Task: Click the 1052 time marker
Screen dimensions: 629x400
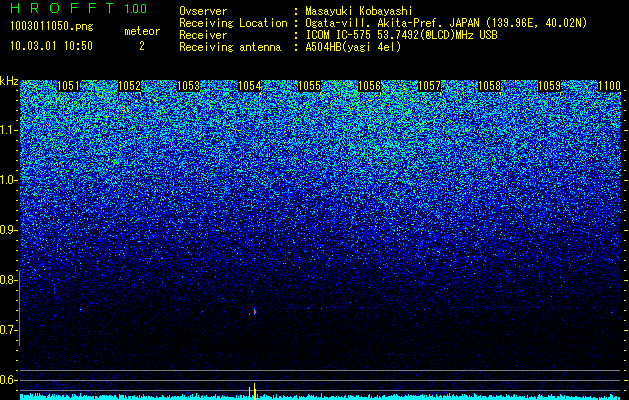Action: click(x=130, y=86)
